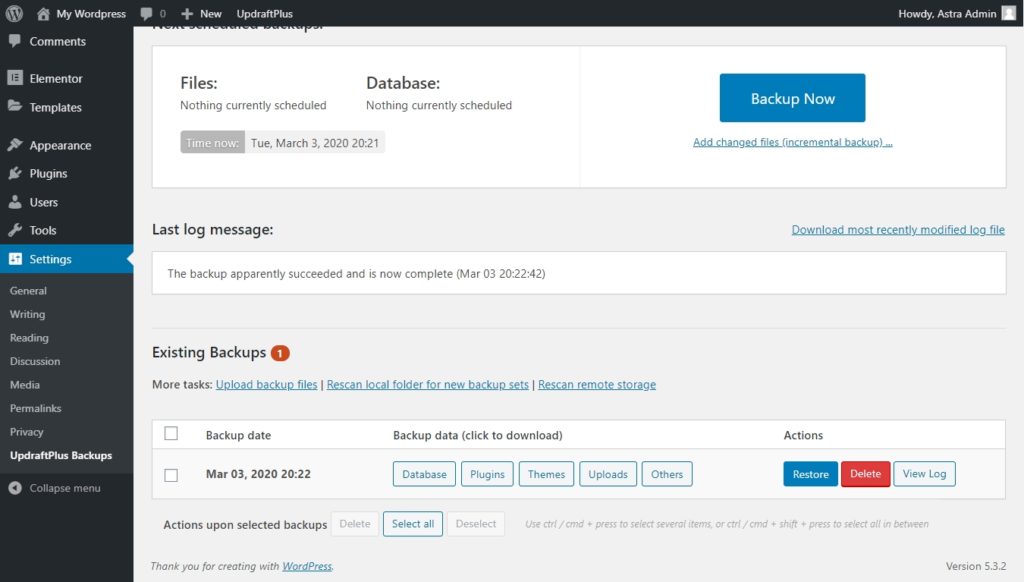Click Rescan remote storage link
Screen dimensions: 1024x582
597,384
